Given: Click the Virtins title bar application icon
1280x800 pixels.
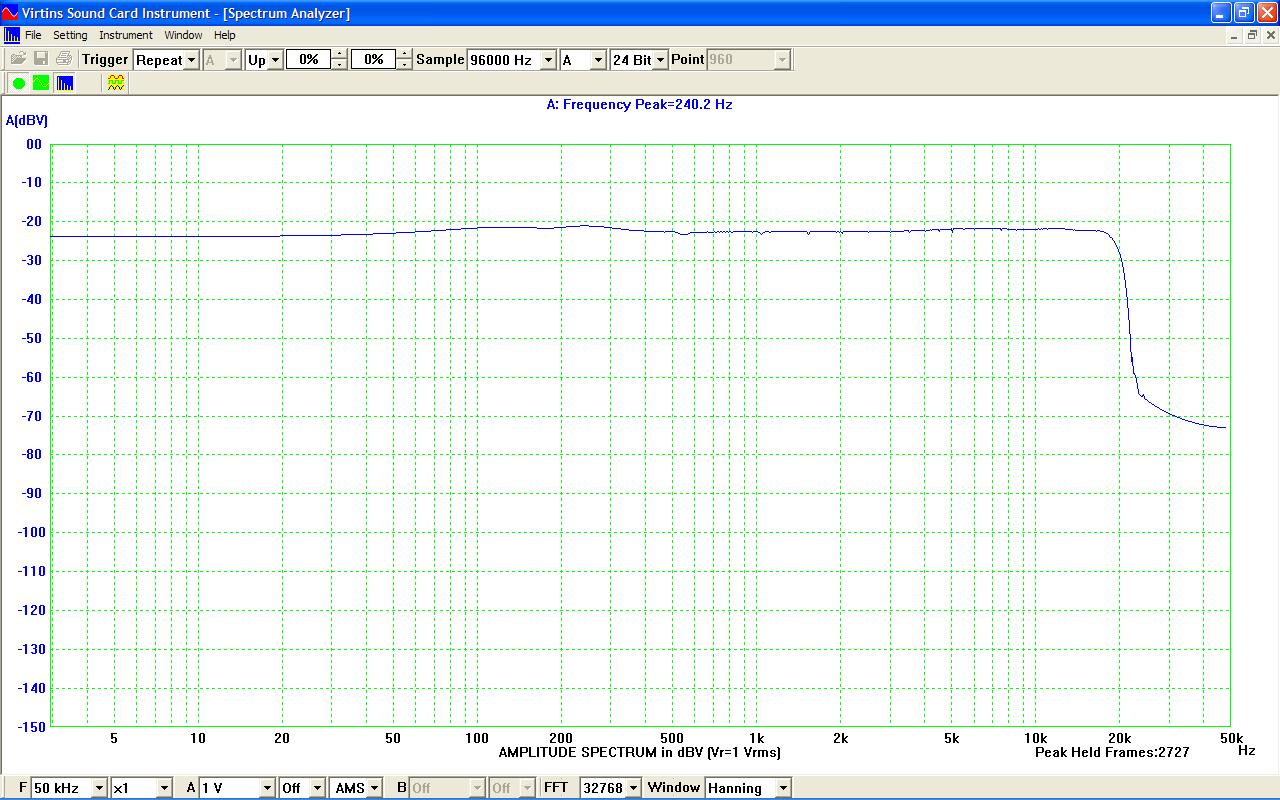Looking at the screenshot, I should point(10,13).
